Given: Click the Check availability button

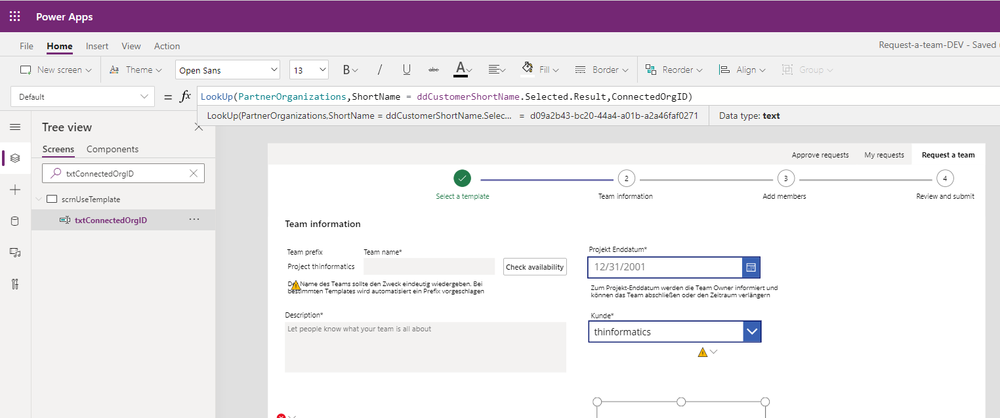Looking at the screenshot, I should [535, 267].
